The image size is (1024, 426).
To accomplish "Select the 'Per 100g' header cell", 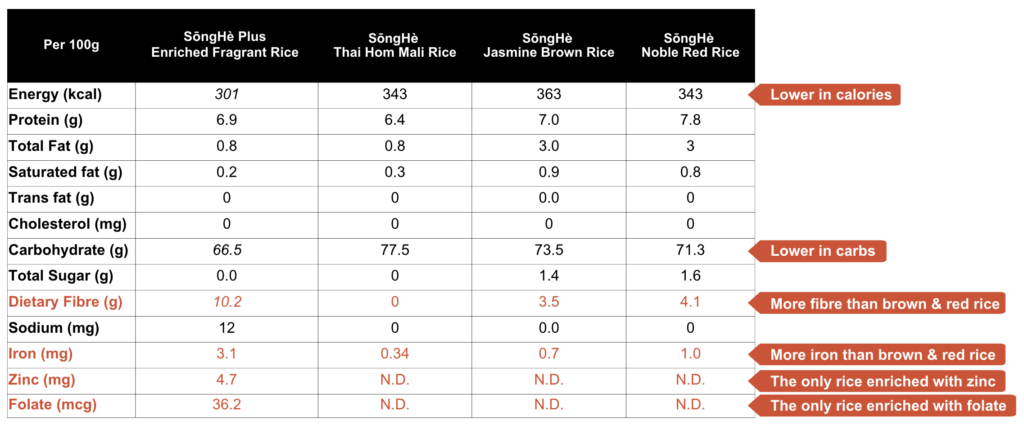I will tap(71, 45).
